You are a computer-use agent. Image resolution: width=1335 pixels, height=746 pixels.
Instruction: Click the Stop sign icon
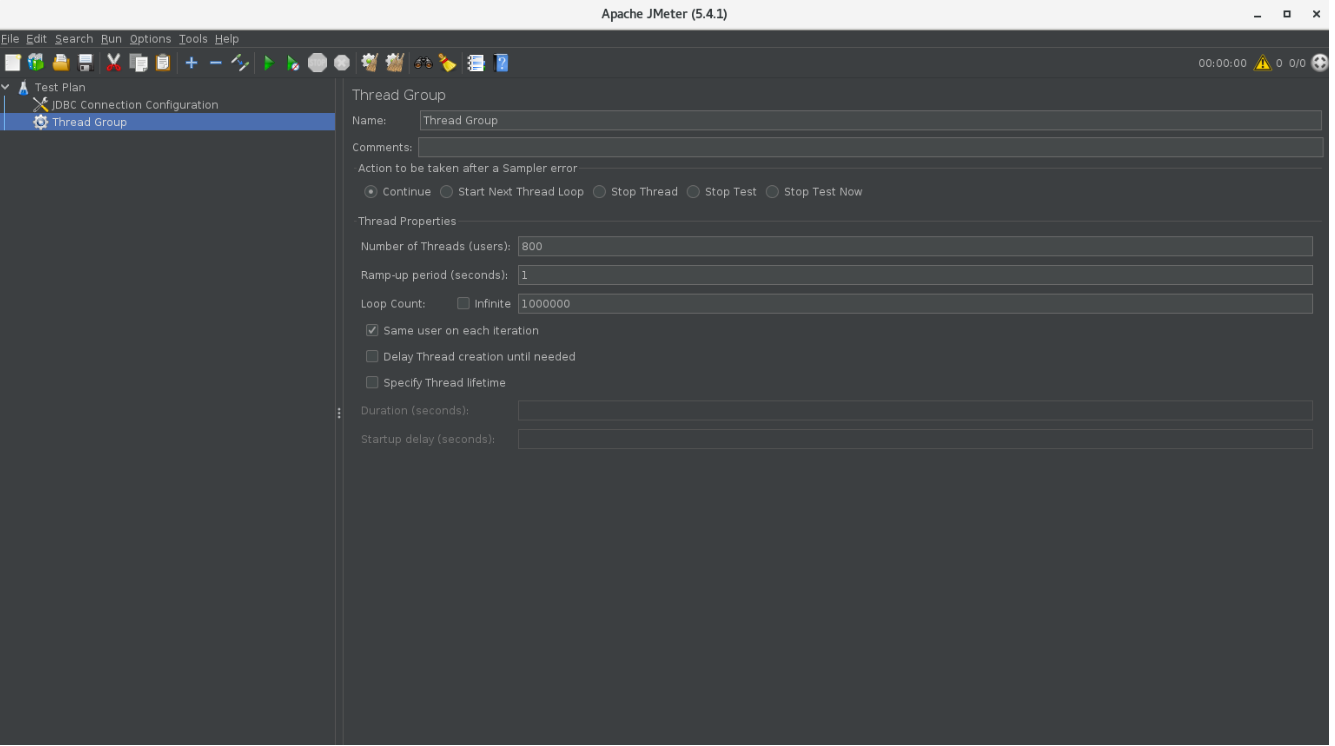pyautogui.click(x=317, y=63)
